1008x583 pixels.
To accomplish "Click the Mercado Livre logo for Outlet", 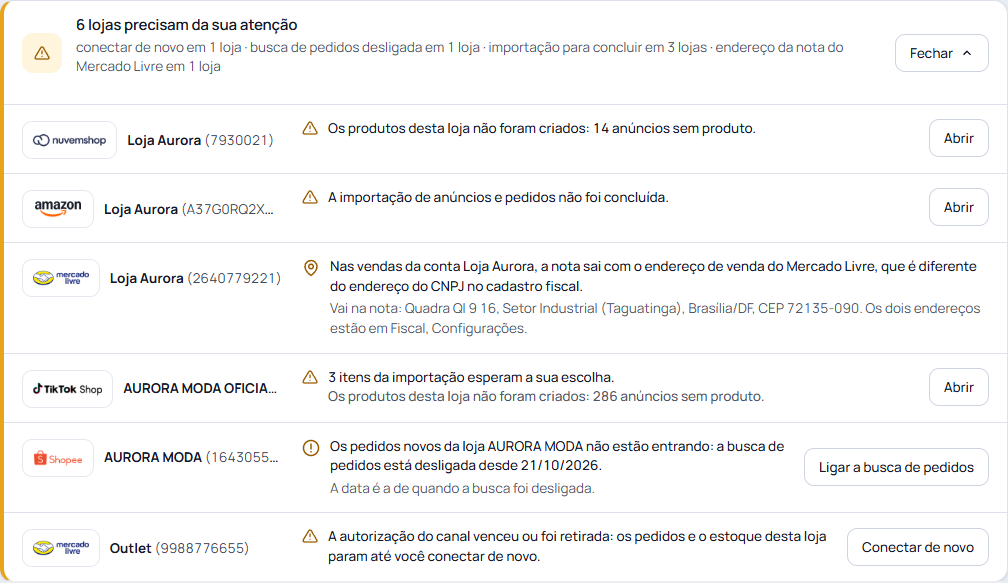I will click(x=61, y=548).
